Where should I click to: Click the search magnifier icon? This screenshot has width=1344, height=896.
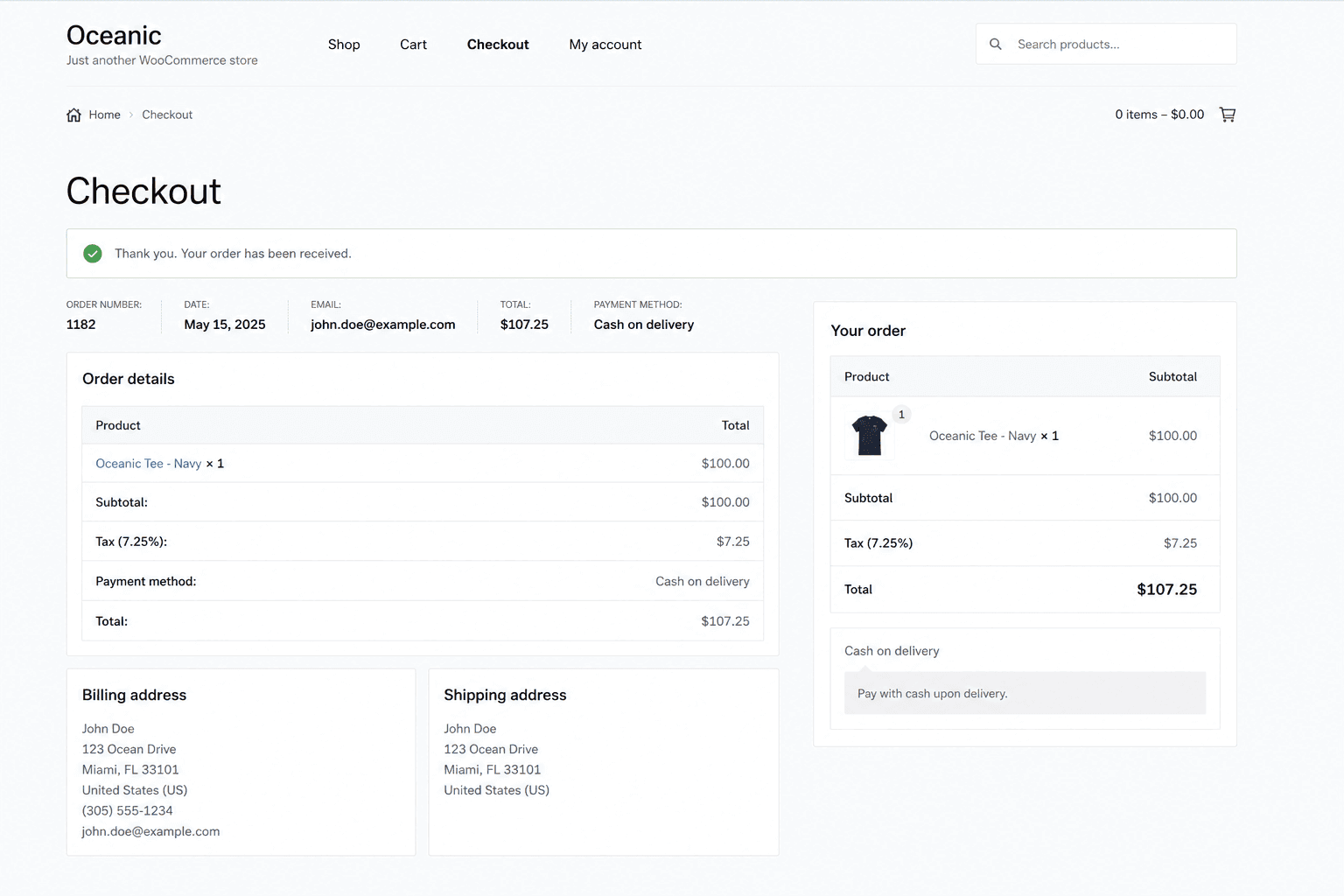point(996,44)
